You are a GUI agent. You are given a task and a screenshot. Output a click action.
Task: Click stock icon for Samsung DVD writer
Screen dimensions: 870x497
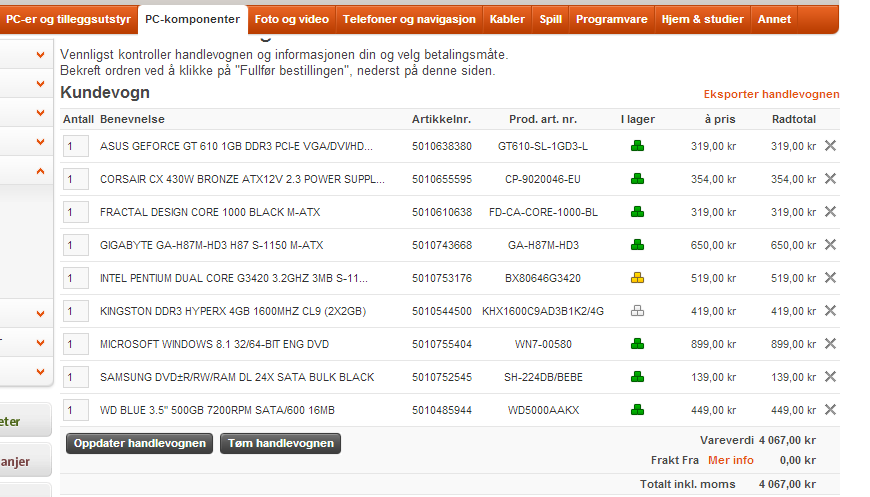638,377
